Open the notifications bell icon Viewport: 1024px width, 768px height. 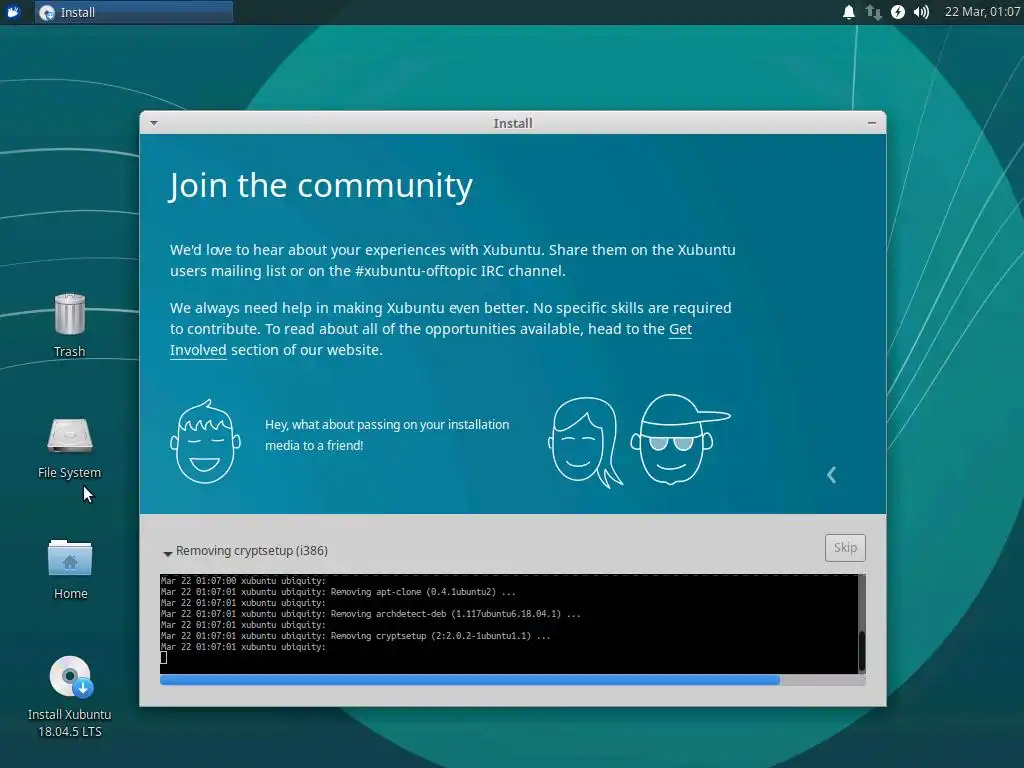point(848,12)
